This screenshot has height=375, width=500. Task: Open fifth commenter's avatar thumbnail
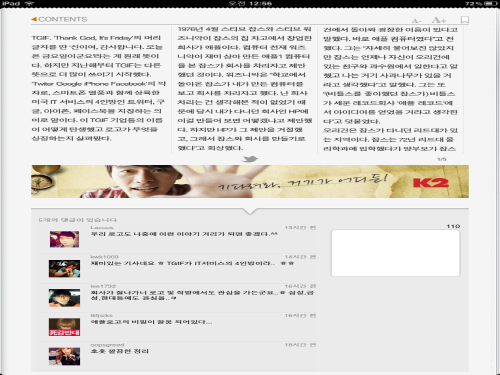tap(64, 356)
